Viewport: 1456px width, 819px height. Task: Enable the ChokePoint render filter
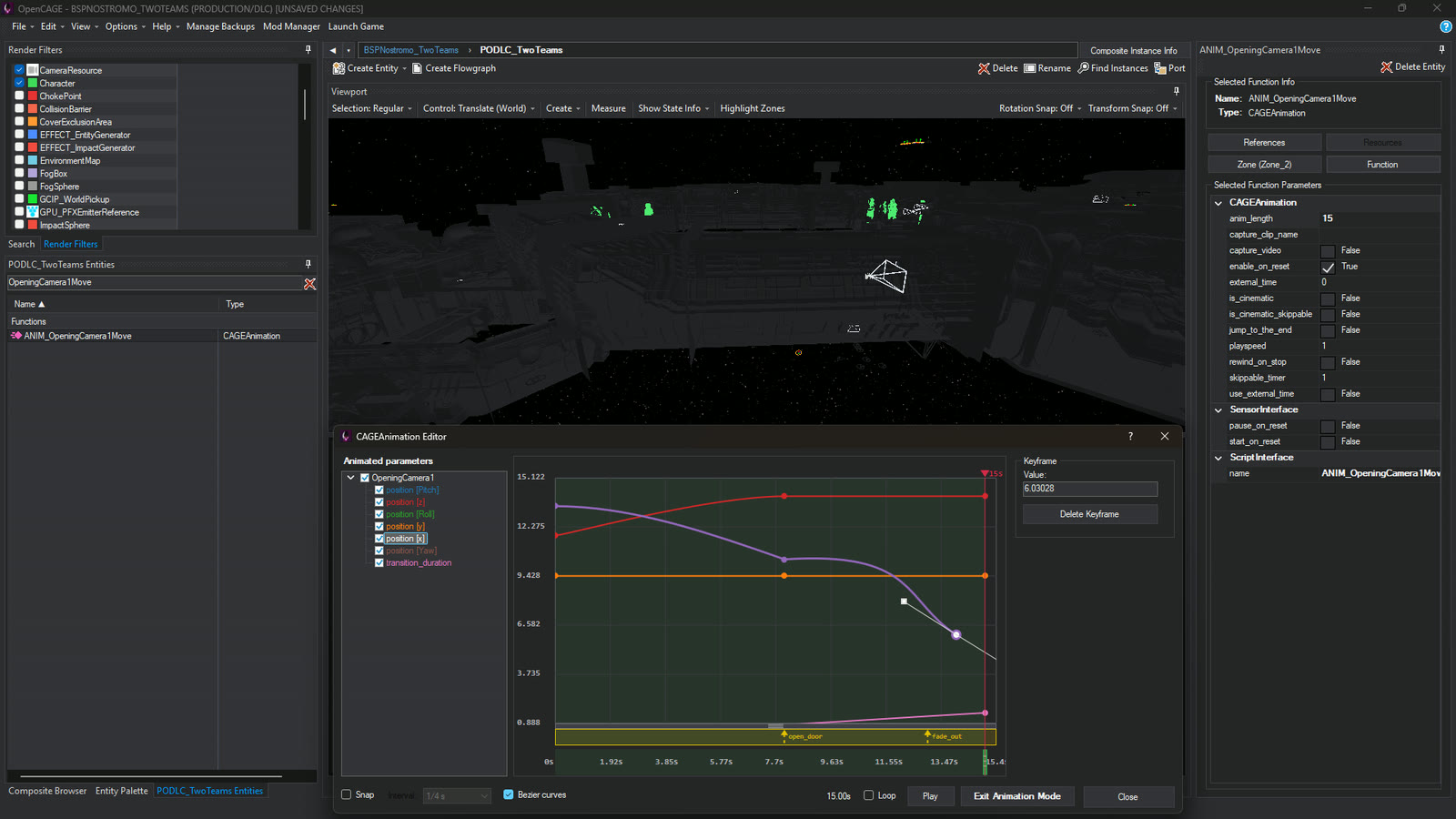point(19,96)
